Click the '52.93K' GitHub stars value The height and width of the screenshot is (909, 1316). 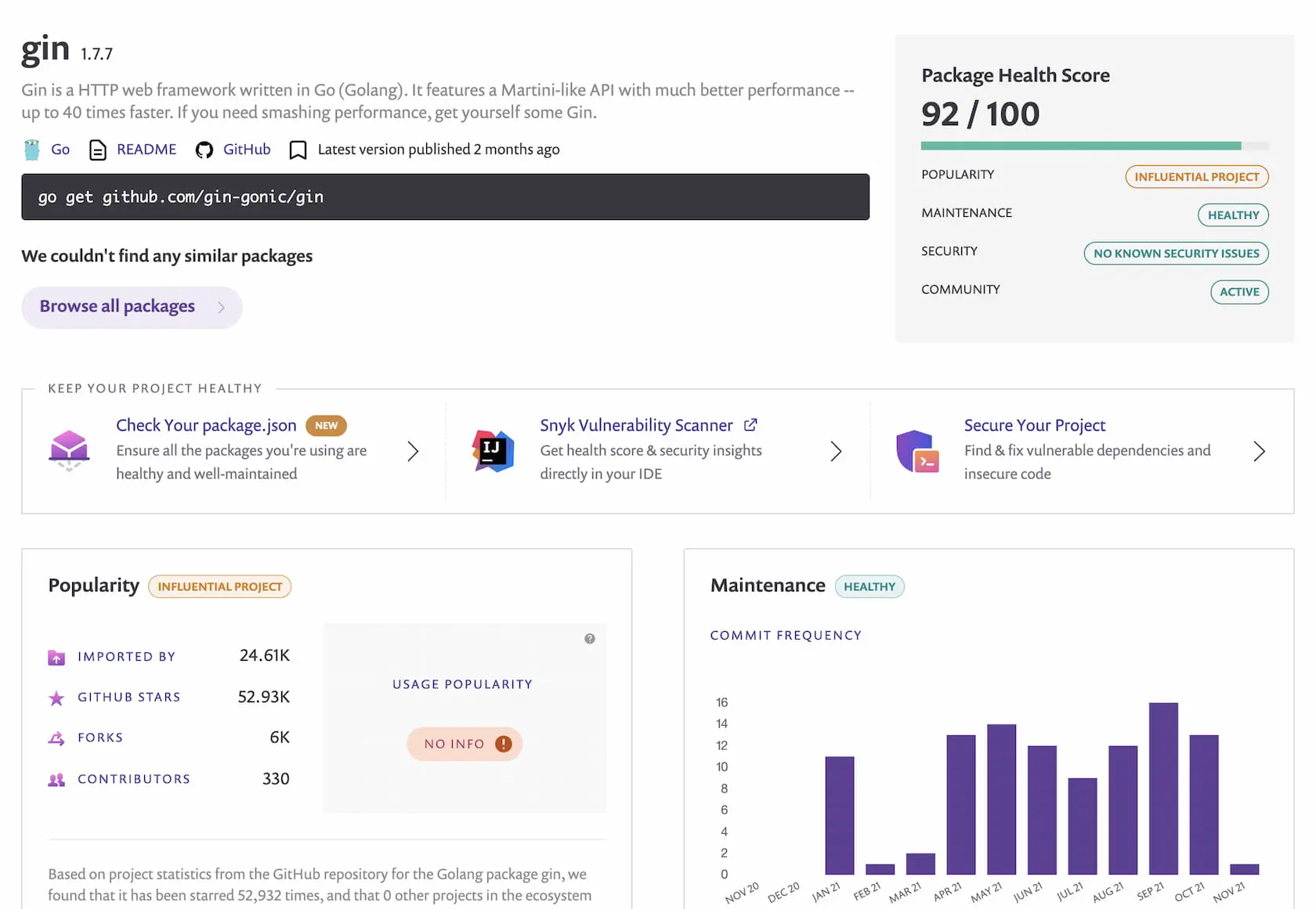point(264,697)
